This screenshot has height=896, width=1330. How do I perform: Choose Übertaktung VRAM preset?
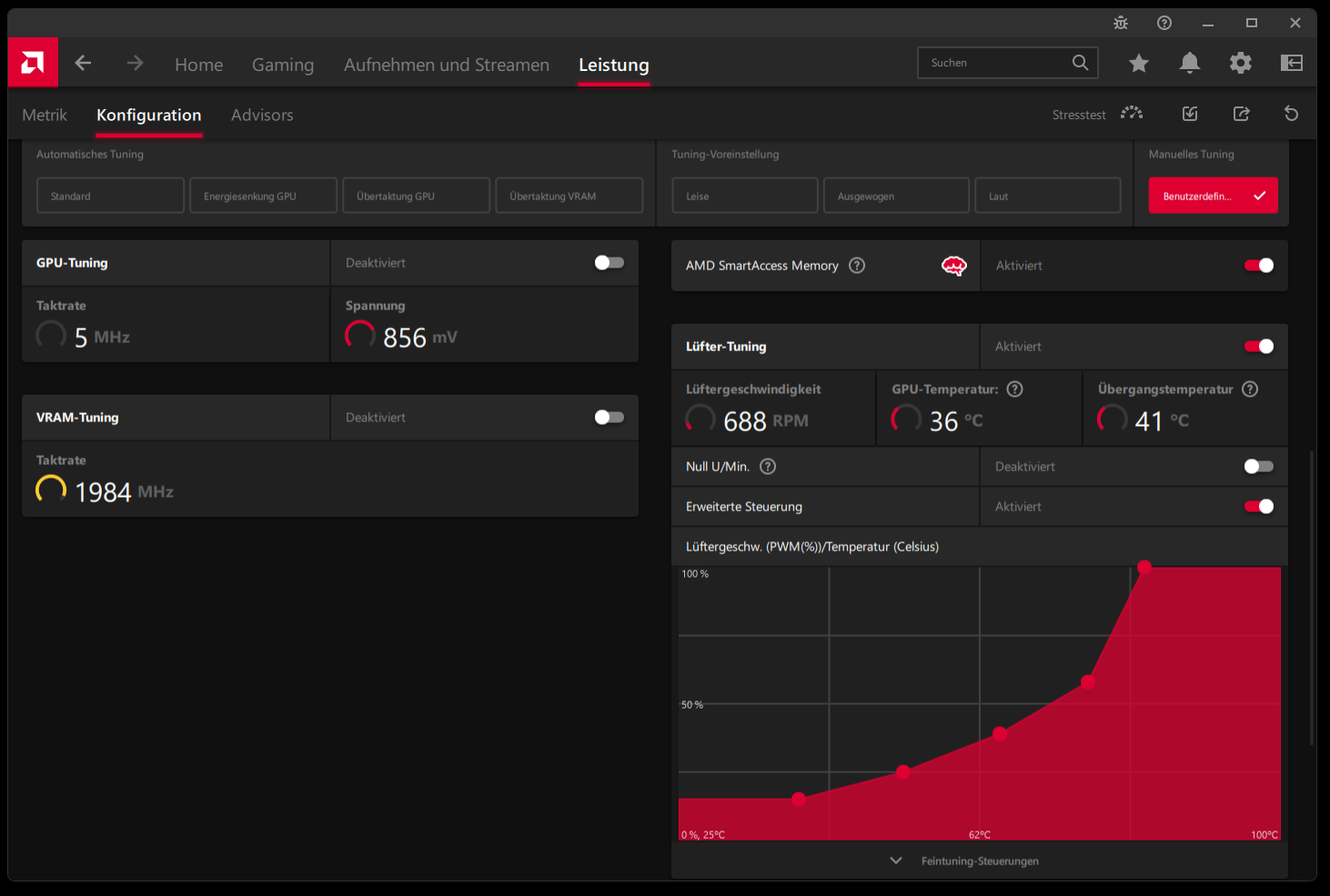pyautogui.click(x=569, y=196)
